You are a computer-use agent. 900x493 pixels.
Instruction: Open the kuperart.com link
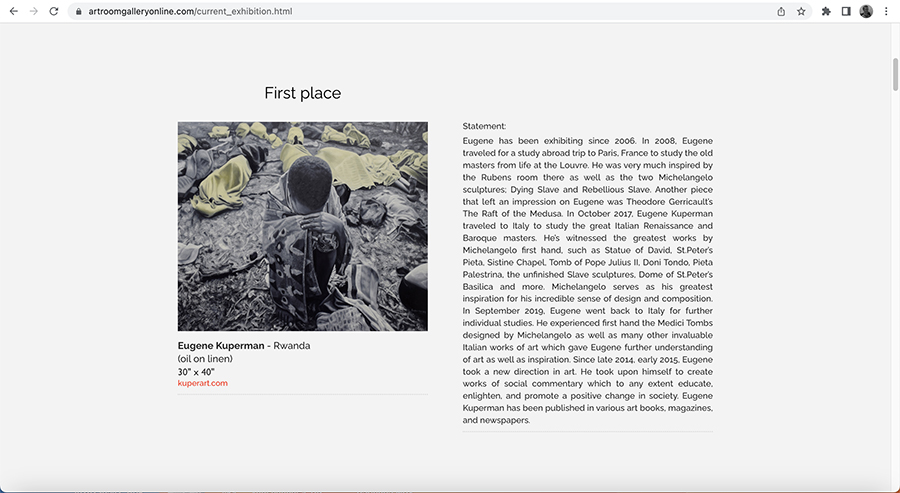click(203, 383)
